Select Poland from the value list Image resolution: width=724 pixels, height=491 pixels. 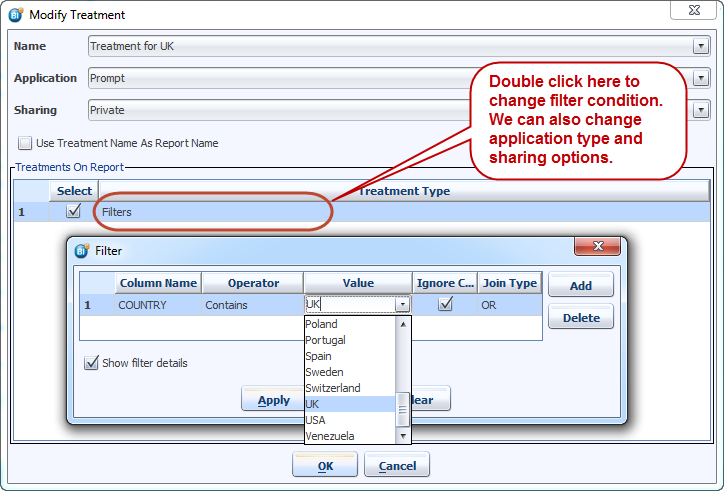(322, 324)
